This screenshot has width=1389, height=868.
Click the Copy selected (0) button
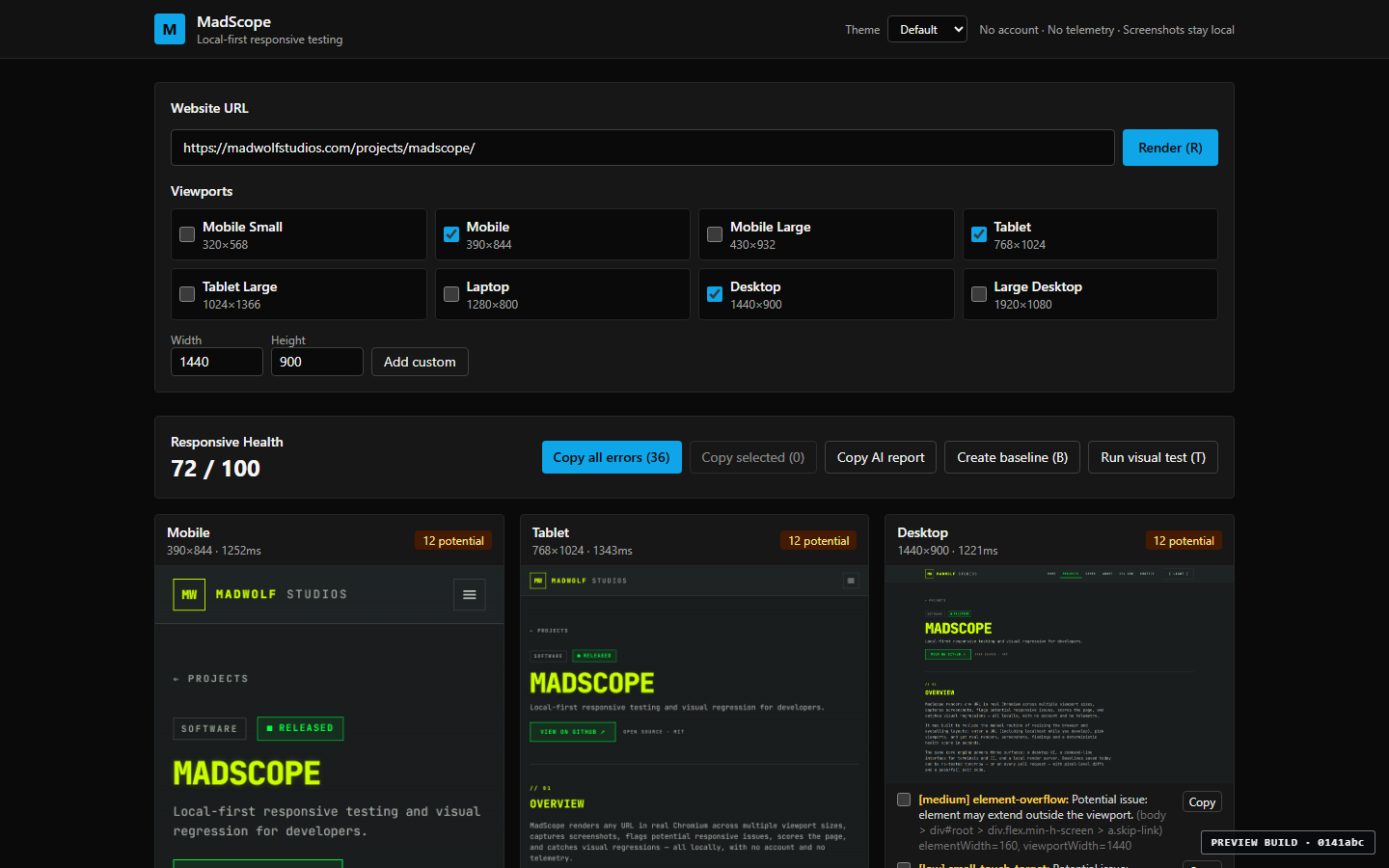(753, 457)
